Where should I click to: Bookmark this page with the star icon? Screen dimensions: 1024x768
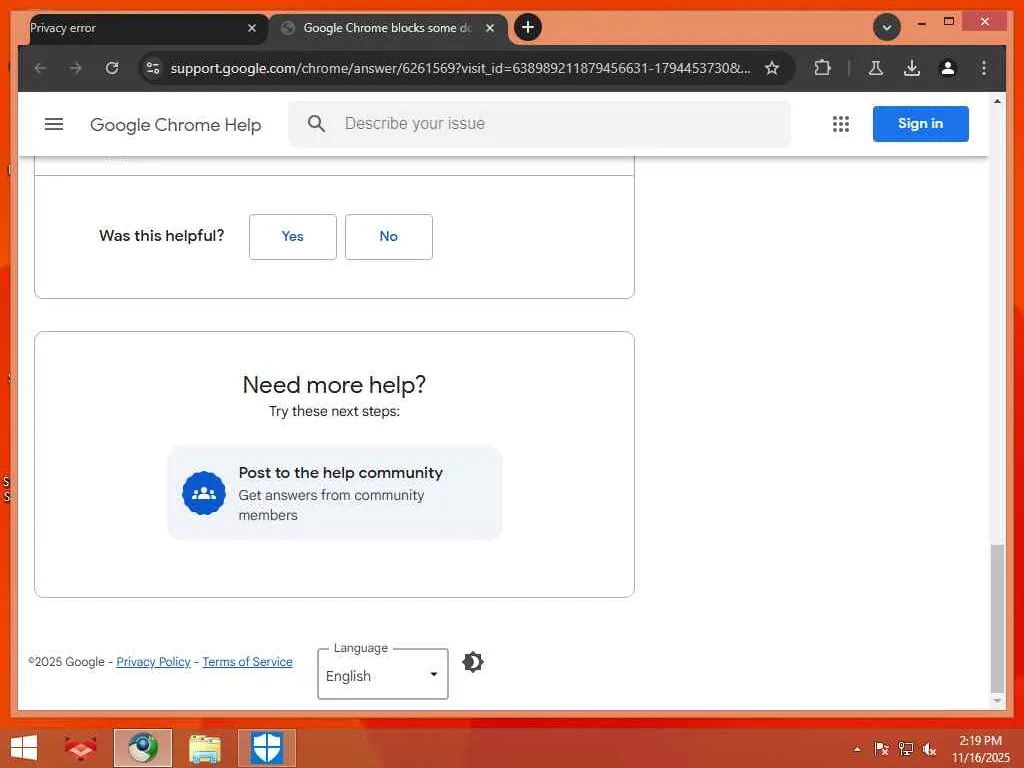pyautogui.click(x=772, y=68)
